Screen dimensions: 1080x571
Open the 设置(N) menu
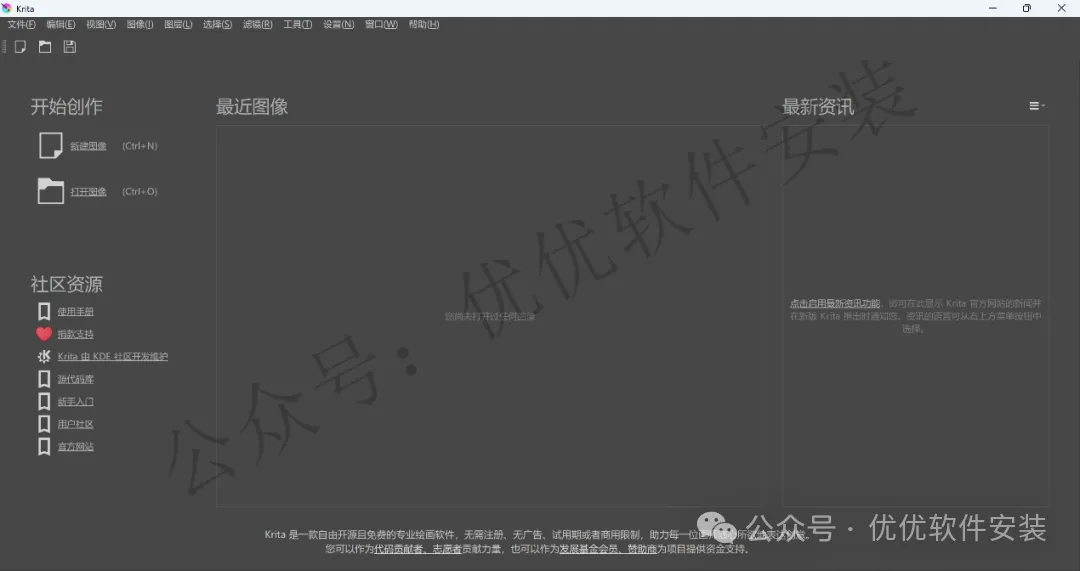click(x=338, y=24)
